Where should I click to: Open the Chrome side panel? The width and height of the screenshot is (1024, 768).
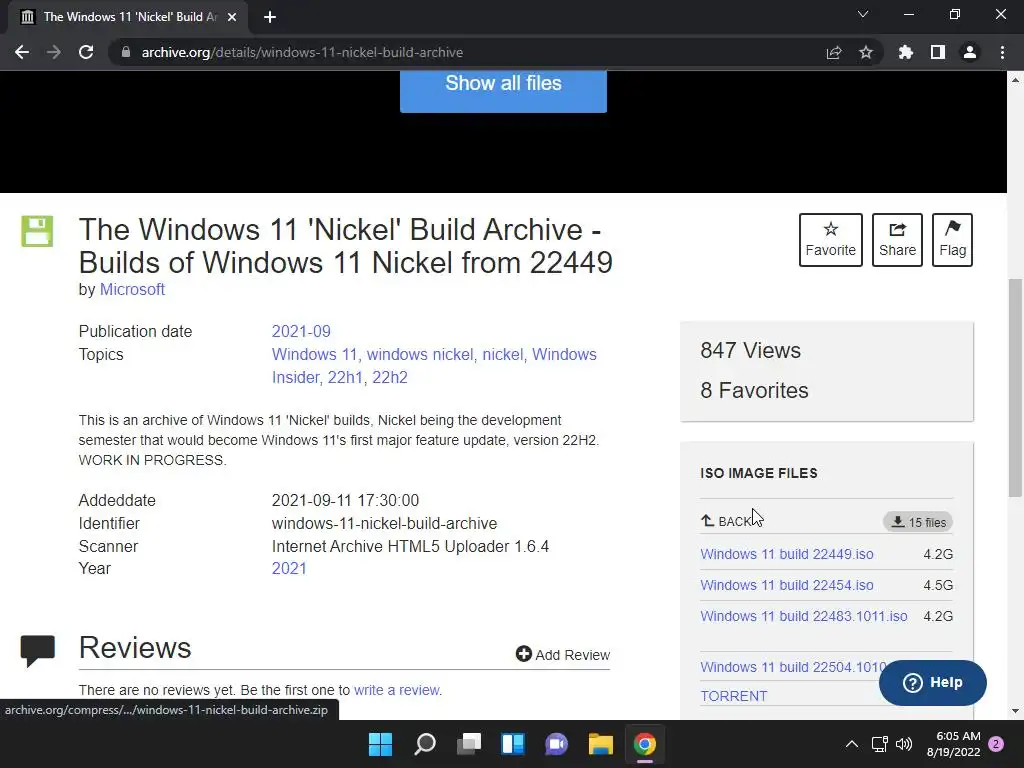[x=938, y=52]
